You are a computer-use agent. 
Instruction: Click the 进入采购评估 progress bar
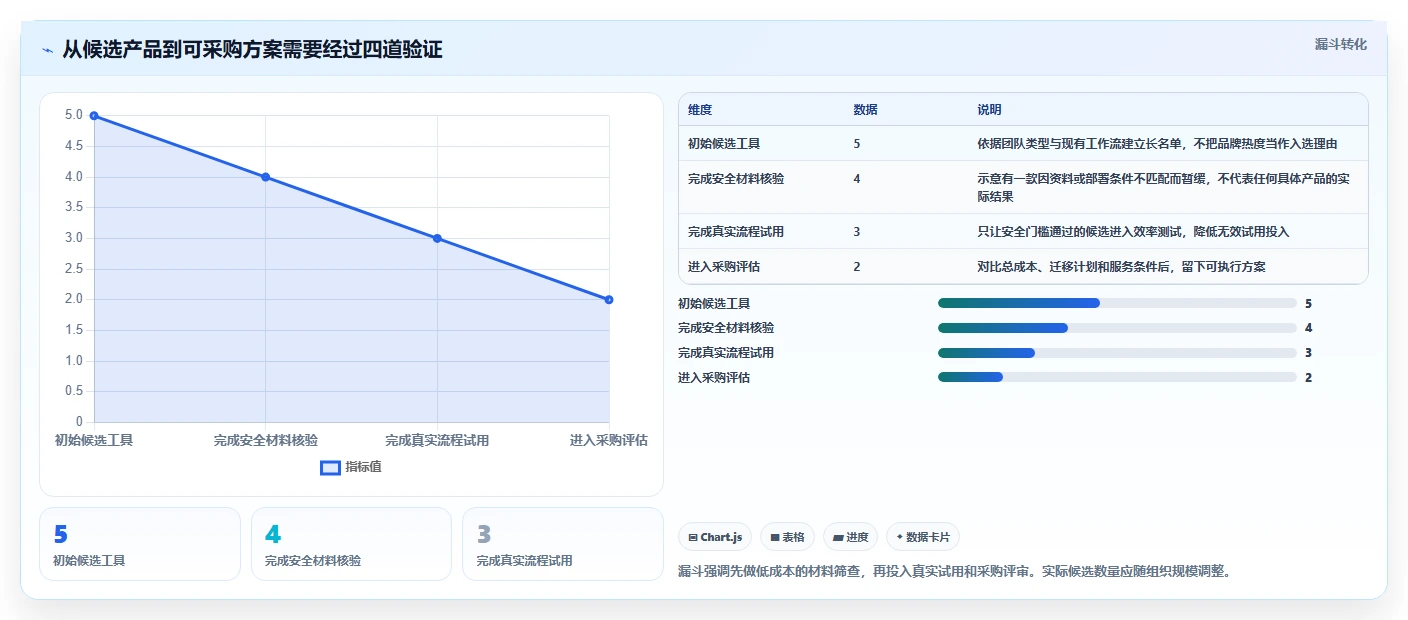[x=1117, y=377]
